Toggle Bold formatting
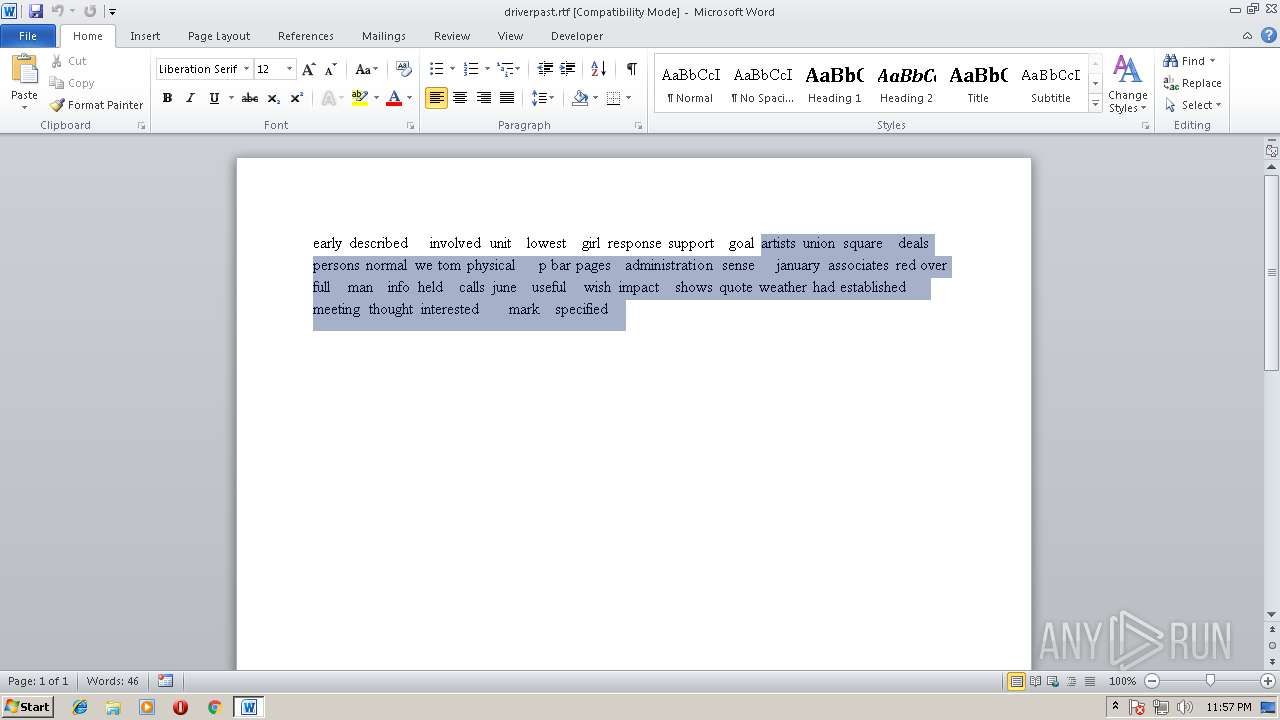This screenshot has height=720, width=1280. (x=167, y=98)
